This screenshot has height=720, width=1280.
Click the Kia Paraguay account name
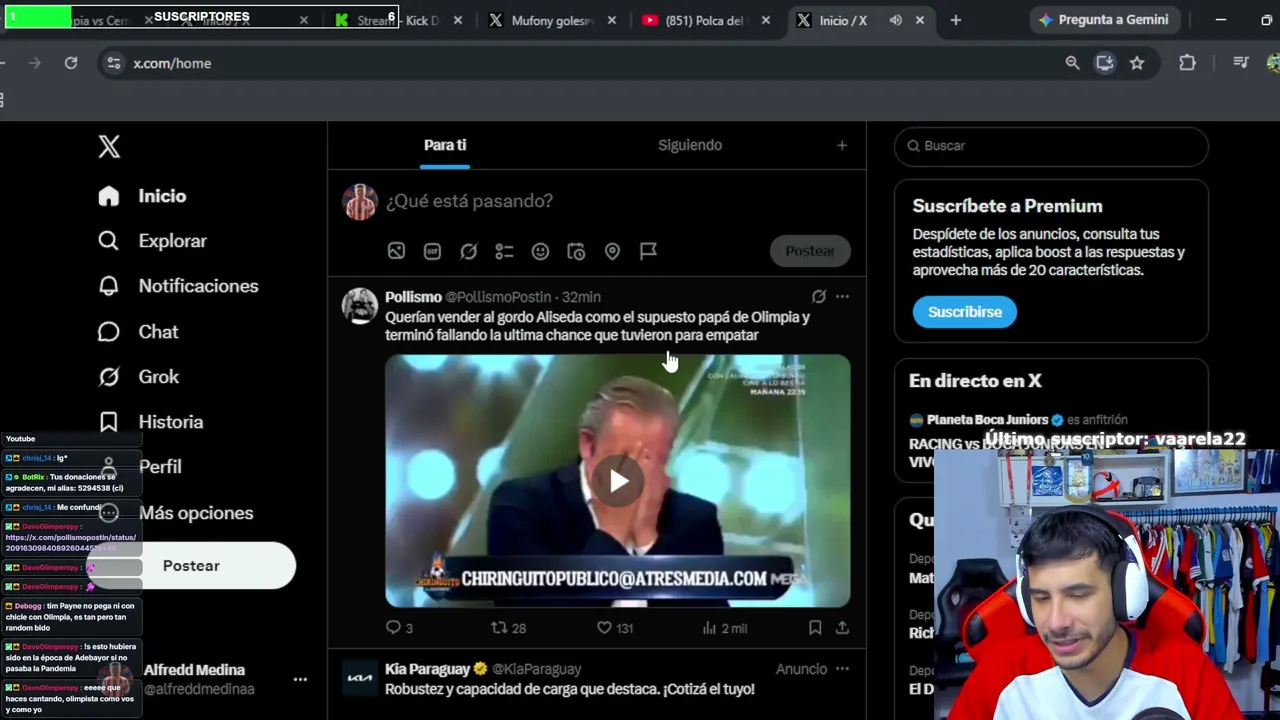[x=427, y=669]
